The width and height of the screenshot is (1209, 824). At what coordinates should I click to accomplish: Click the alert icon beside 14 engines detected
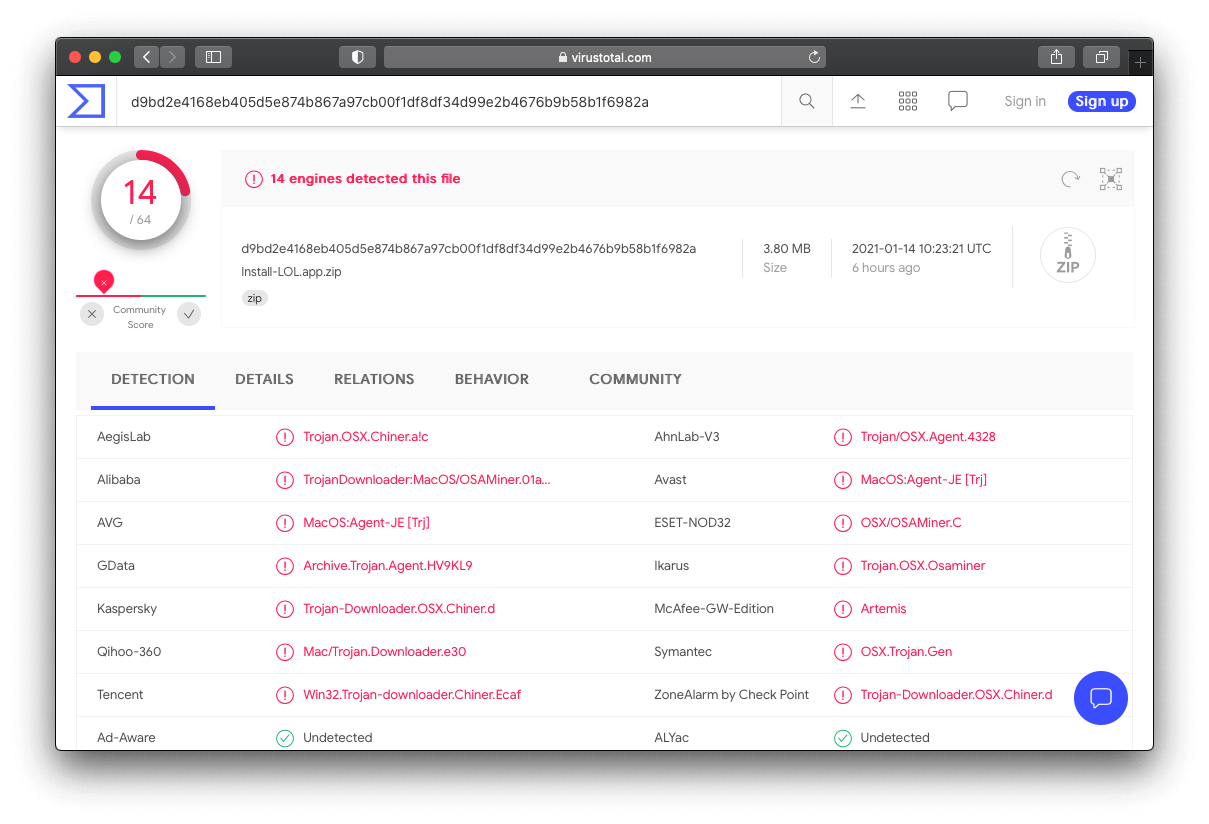(x=253, y=179)
